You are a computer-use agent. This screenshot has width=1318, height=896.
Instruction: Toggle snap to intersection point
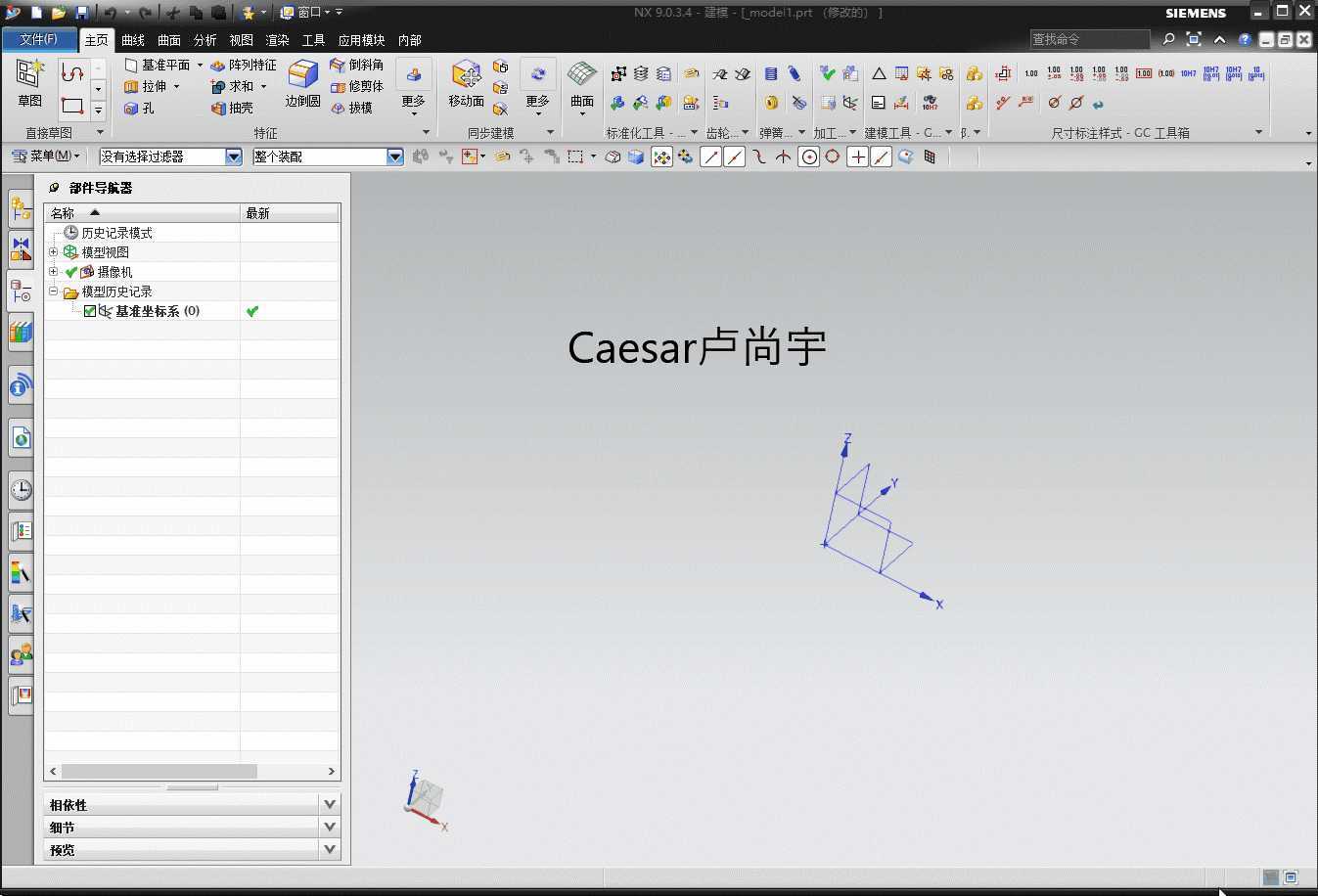pyautogui.click(x=784, y=157)
